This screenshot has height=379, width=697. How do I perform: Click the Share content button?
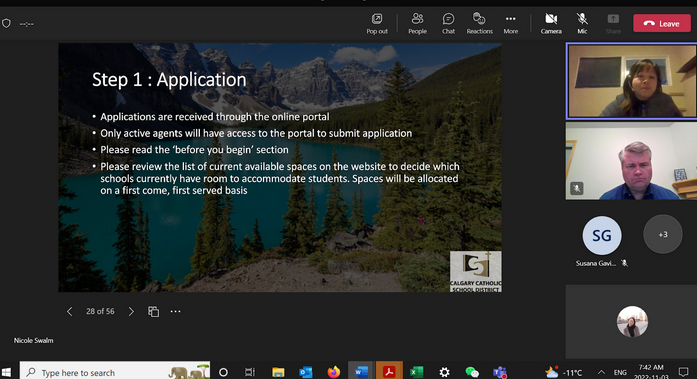pyautogui.click(x=613, y=24)
